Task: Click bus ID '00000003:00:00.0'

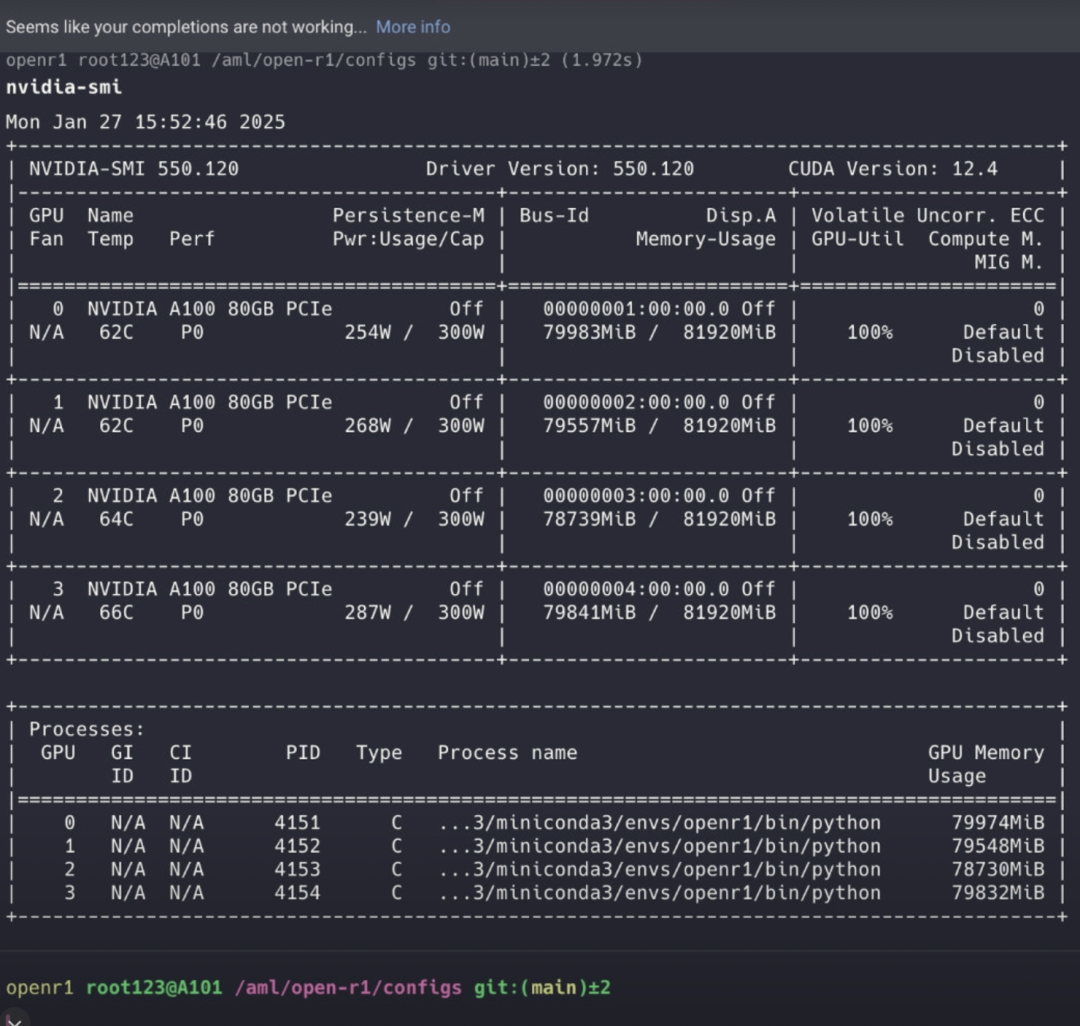Action: coord(636,496)
